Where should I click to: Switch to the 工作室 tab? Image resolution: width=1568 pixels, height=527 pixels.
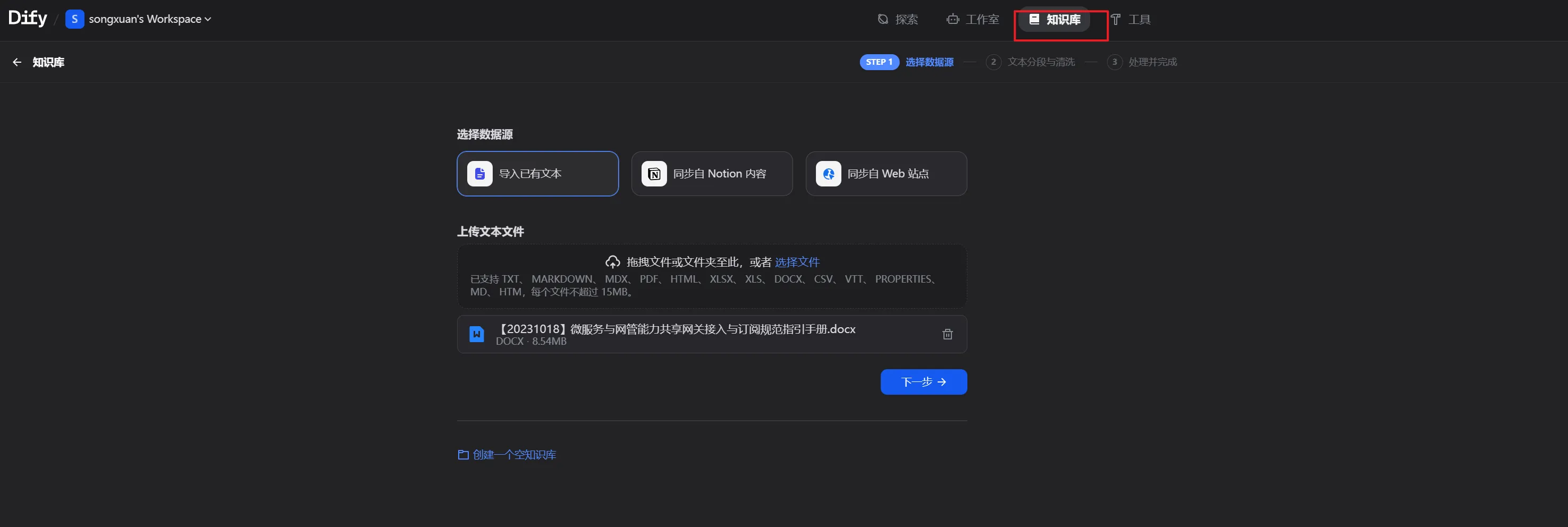pyautogui.click(x=973, y=20)
